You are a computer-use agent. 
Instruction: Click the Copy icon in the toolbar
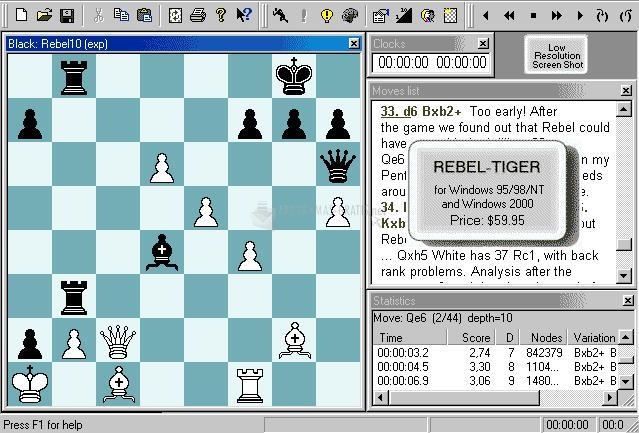121,15
